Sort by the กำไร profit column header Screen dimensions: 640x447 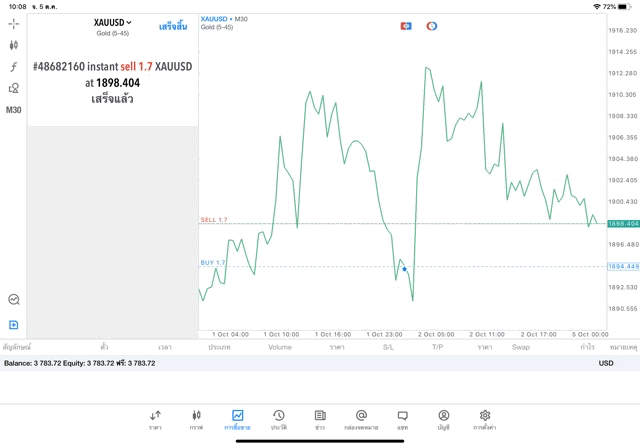point(587,347)
